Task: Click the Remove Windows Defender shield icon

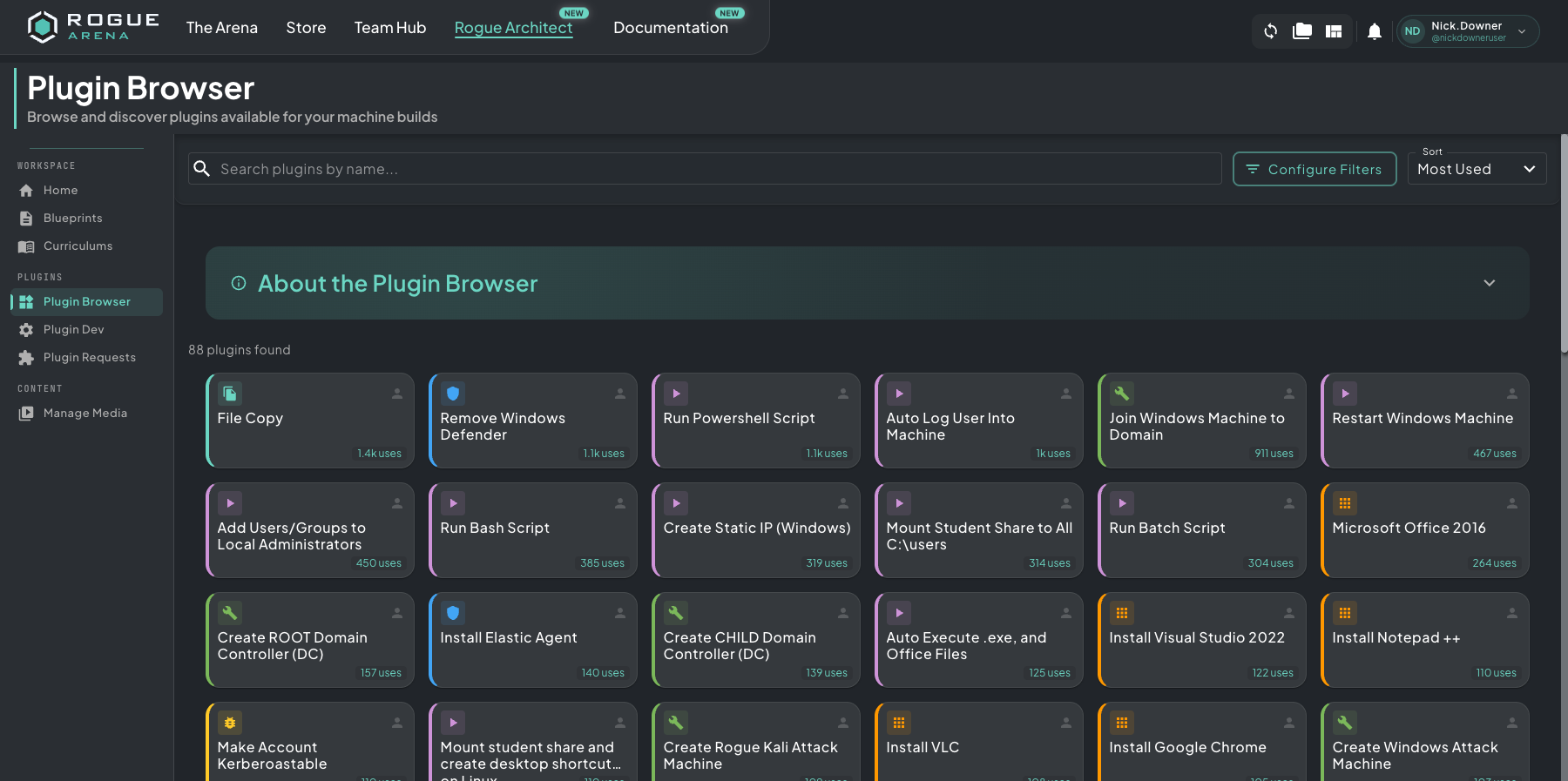Action: (x=453, y=394)
